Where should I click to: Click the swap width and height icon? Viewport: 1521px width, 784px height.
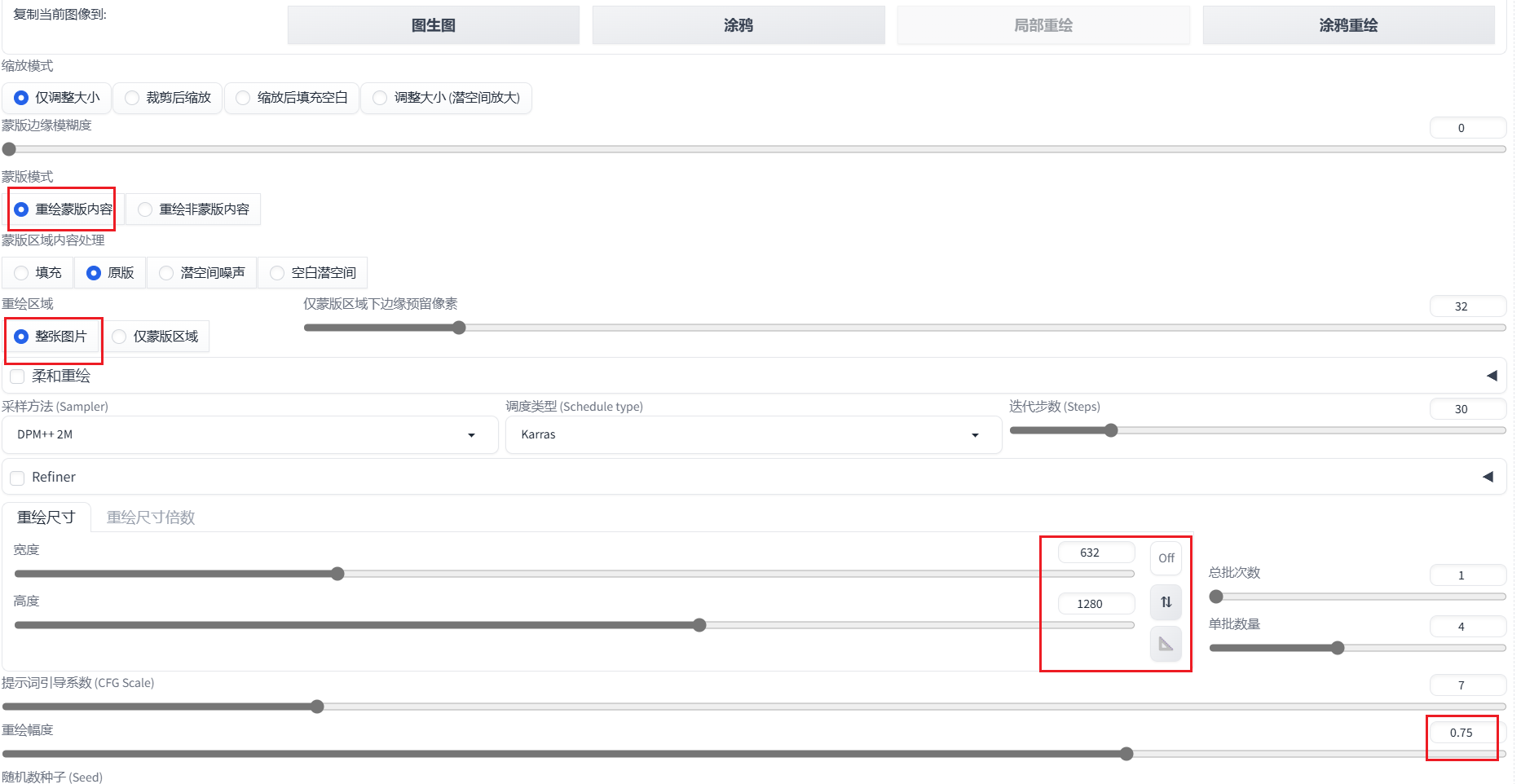(x=1166, y=602)
